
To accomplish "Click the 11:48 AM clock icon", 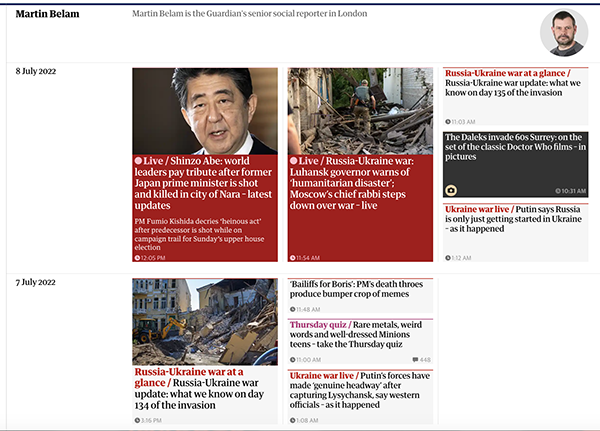I will [x=292, y=309].
